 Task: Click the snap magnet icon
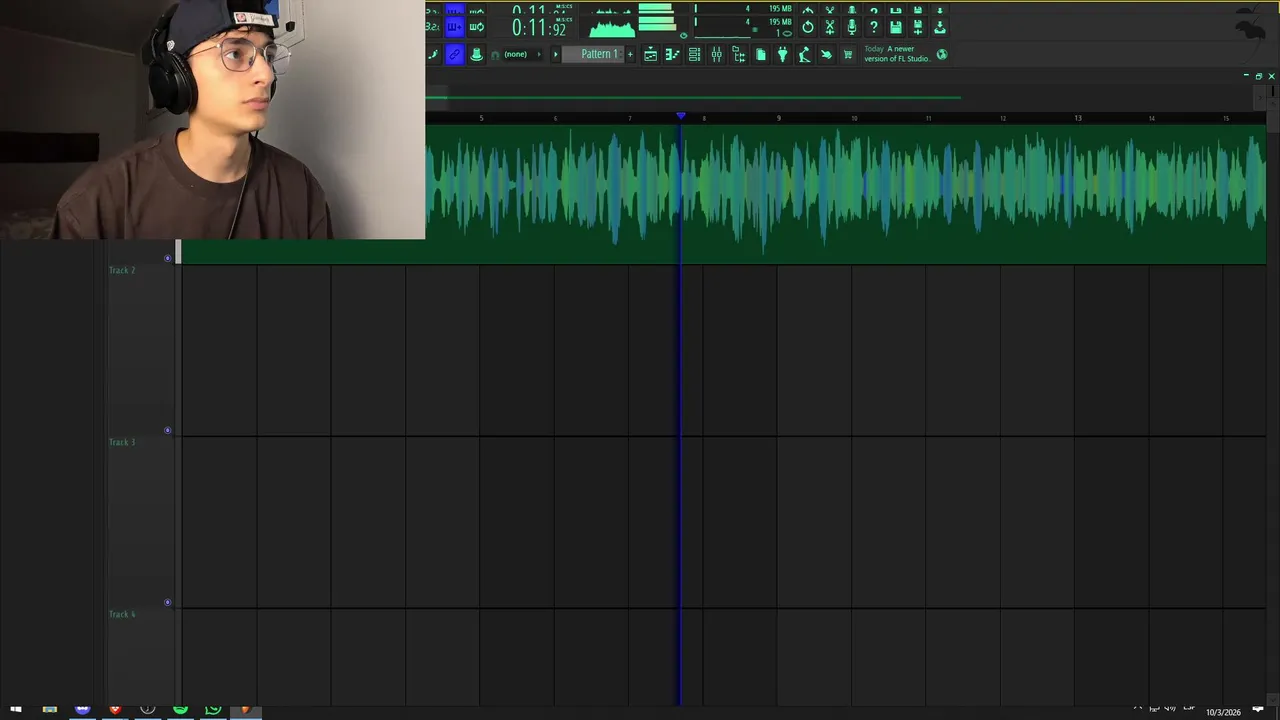[495, 55]
